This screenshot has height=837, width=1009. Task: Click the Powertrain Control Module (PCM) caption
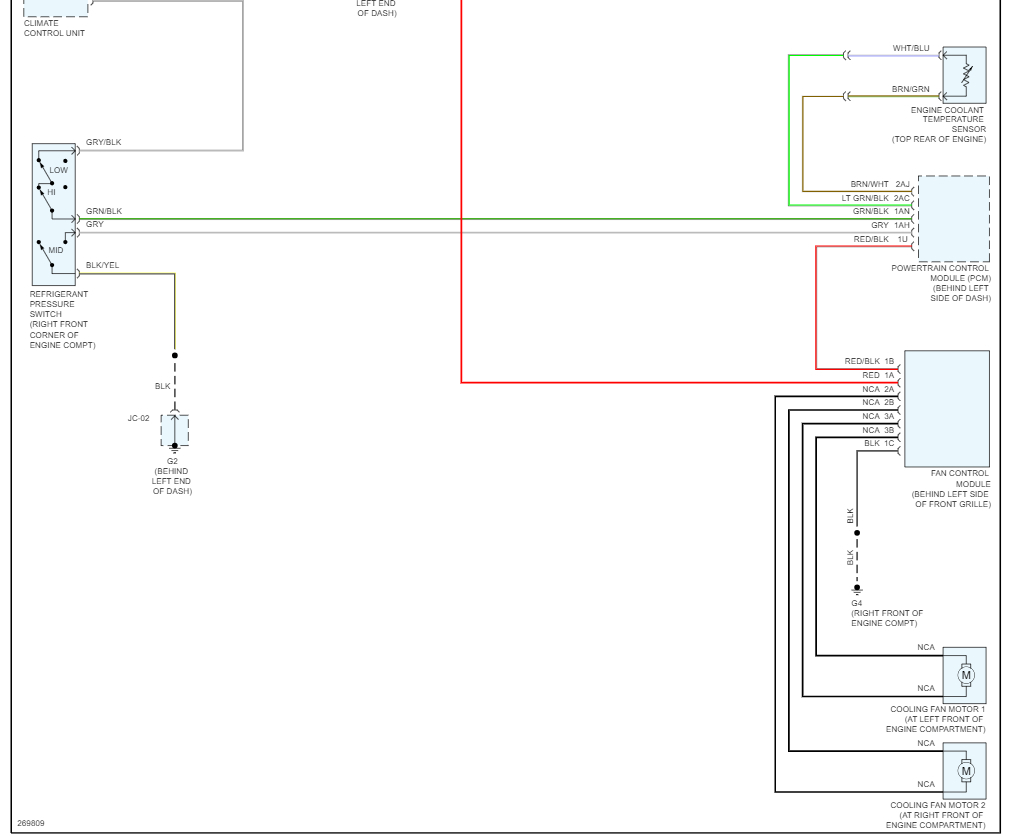(x=941, y=283)
